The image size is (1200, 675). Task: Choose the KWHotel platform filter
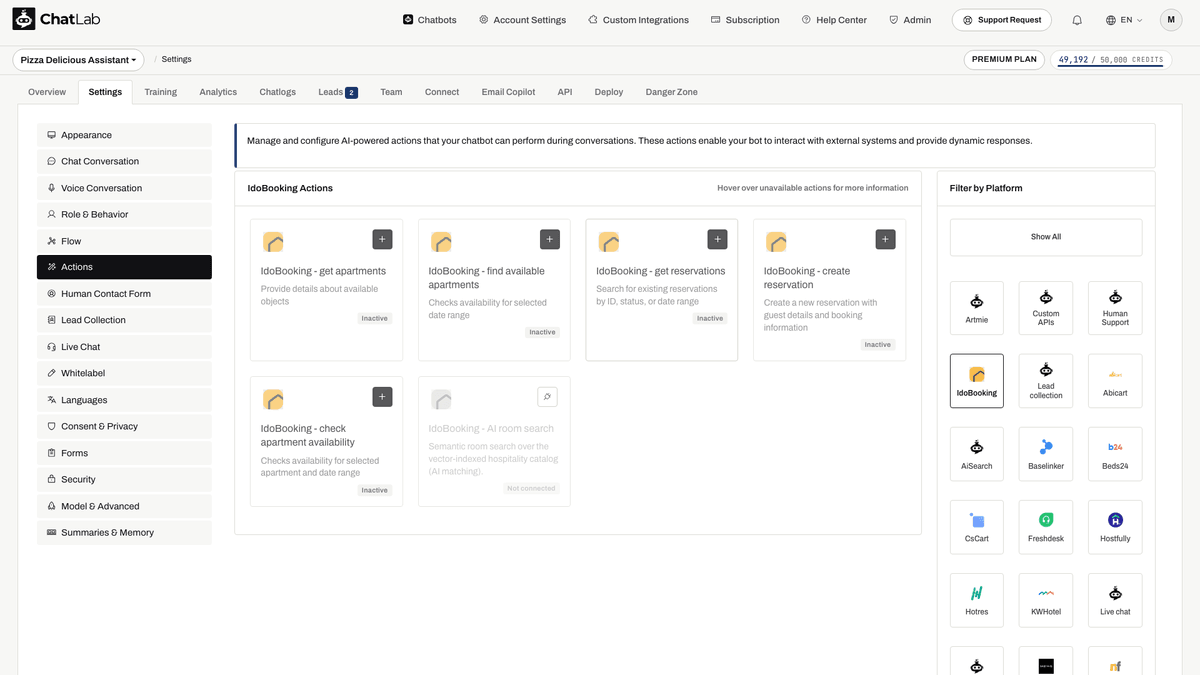click(x=1046, y=600)
